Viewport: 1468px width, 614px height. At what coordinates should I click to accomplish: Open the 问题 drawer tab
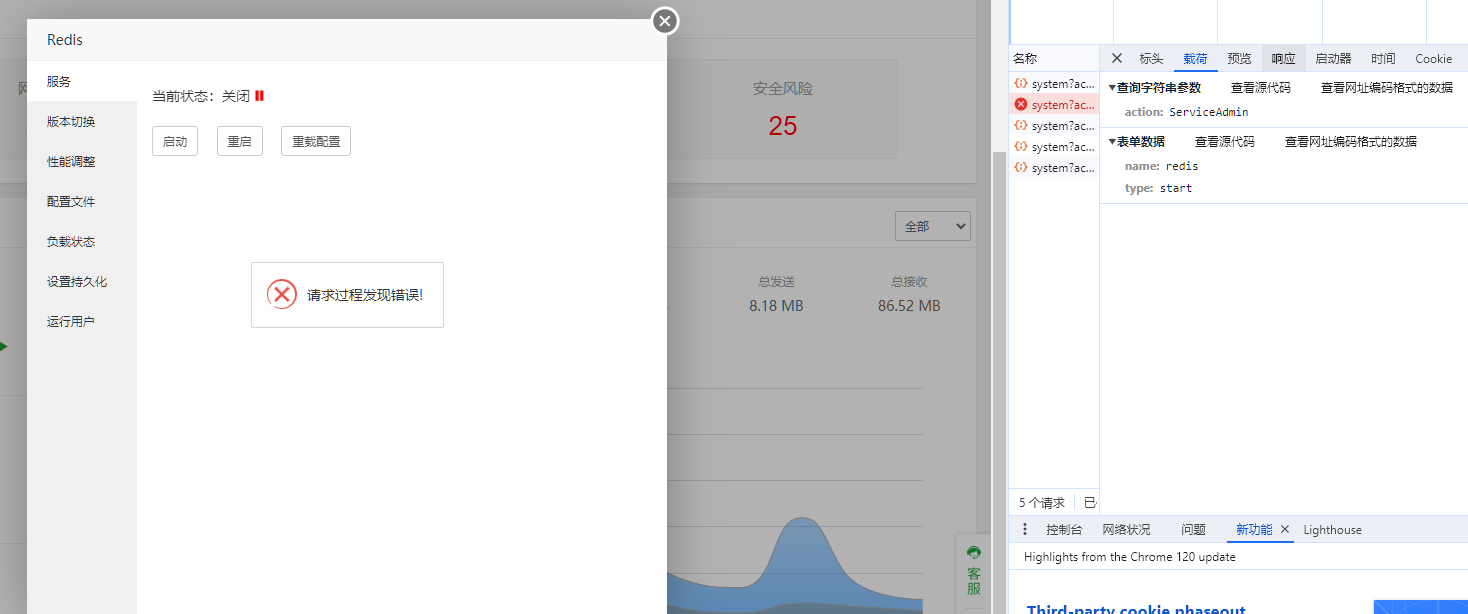click(x=1193, y=530)
